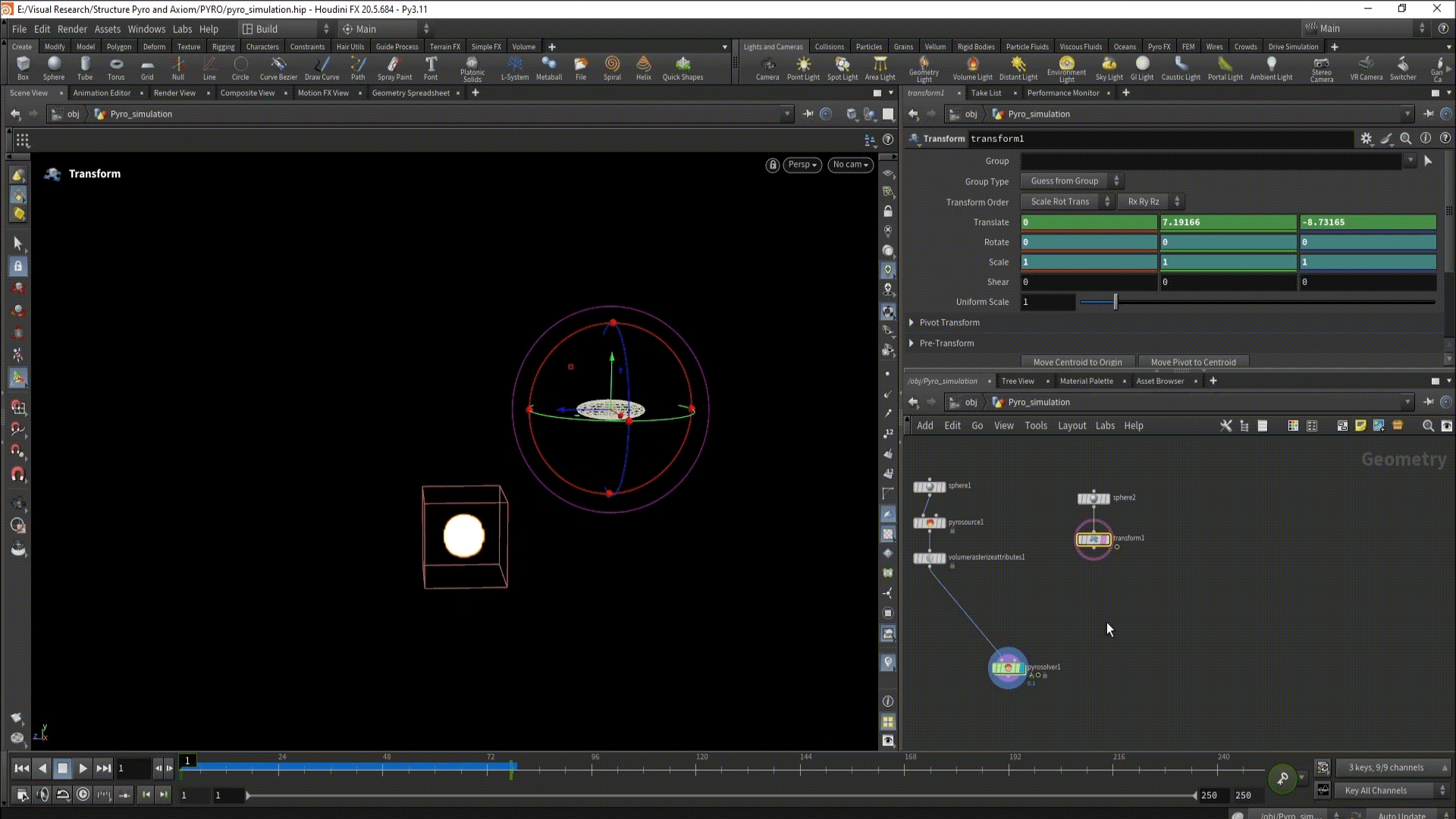
Task: Select the Metaball shelf tool
Action: (x=548, y=67)
